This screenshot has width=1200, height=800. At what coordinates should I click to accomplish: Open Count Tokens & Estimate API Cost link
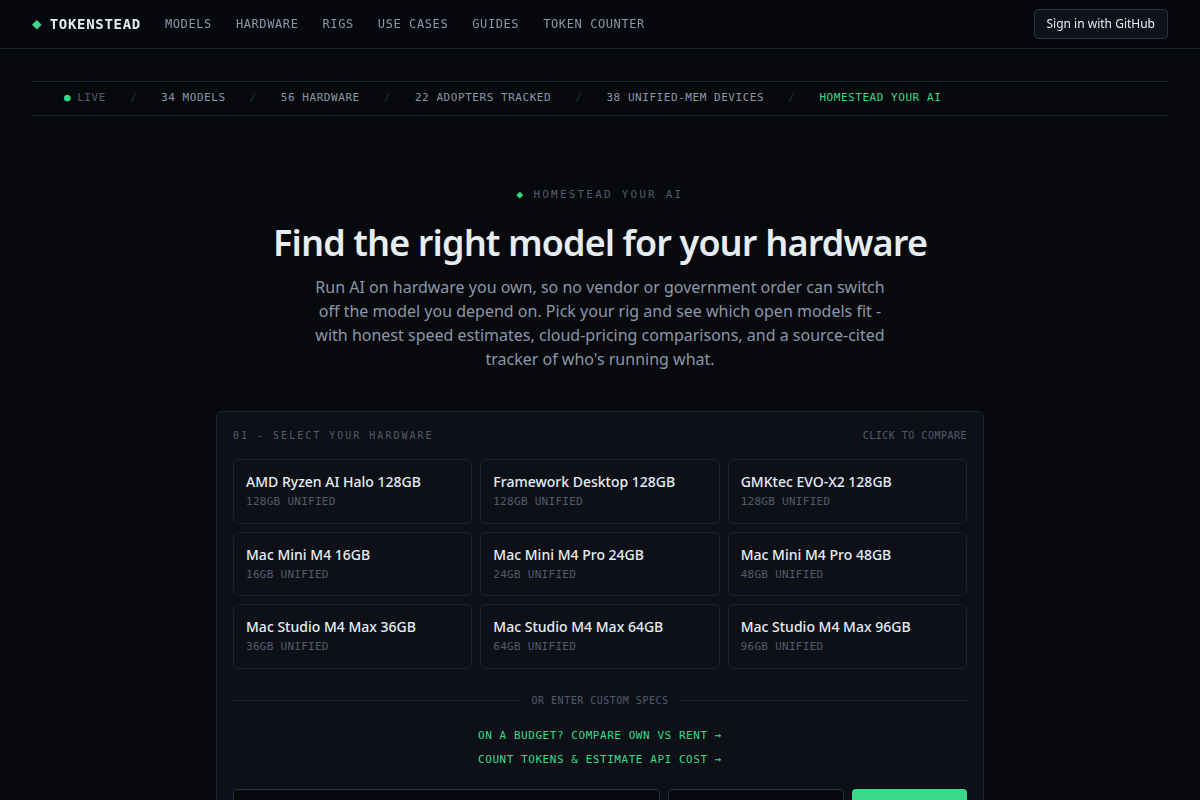600,759
